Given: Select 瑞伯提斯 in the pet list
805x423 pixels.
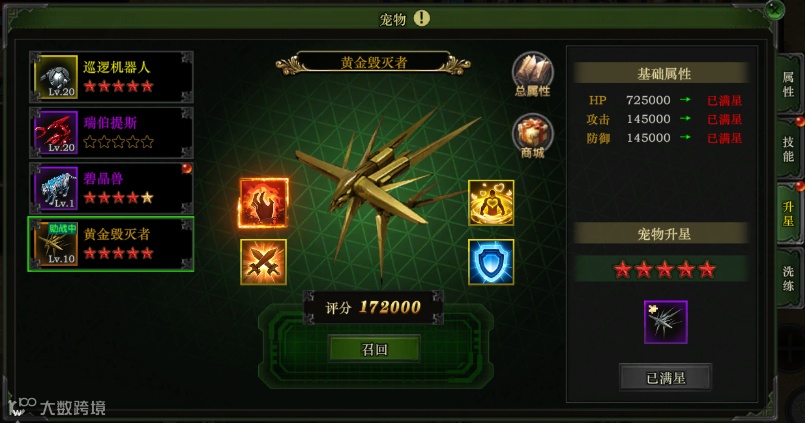Looking at the screenshot, I should pyautogui.click(x=111, y=132).
